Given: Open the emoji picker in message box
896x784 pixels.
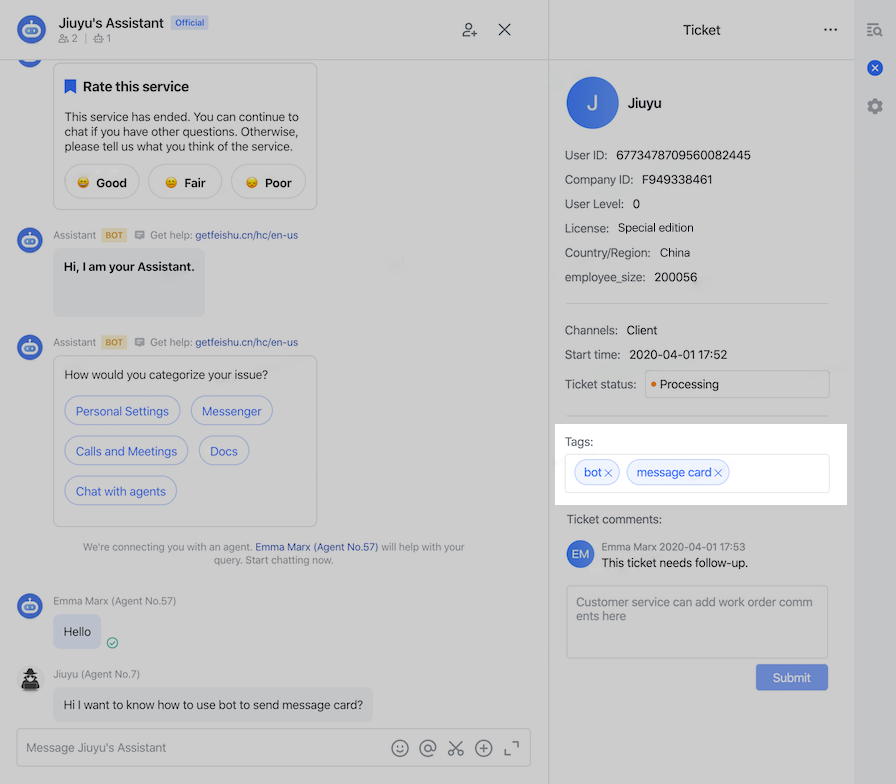Looking at the screenshot, I should click(400, 748).
